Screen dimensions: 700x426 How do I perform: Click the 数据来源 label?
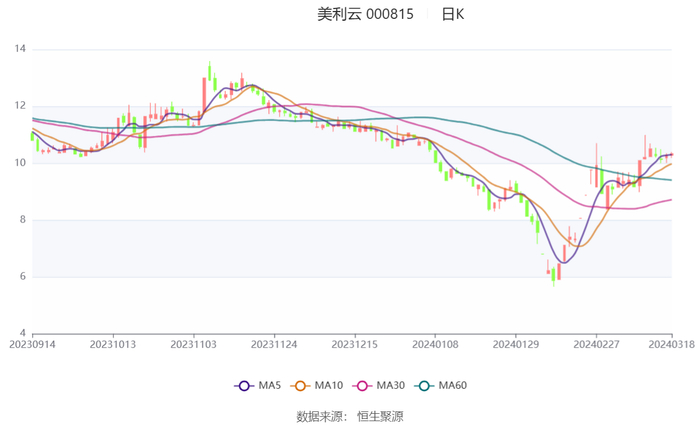[320, 416]
